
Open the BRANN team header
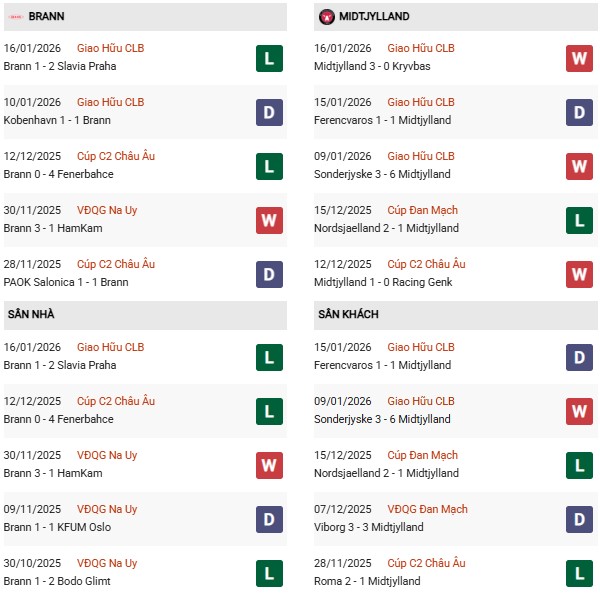click(x=47, y=17)
